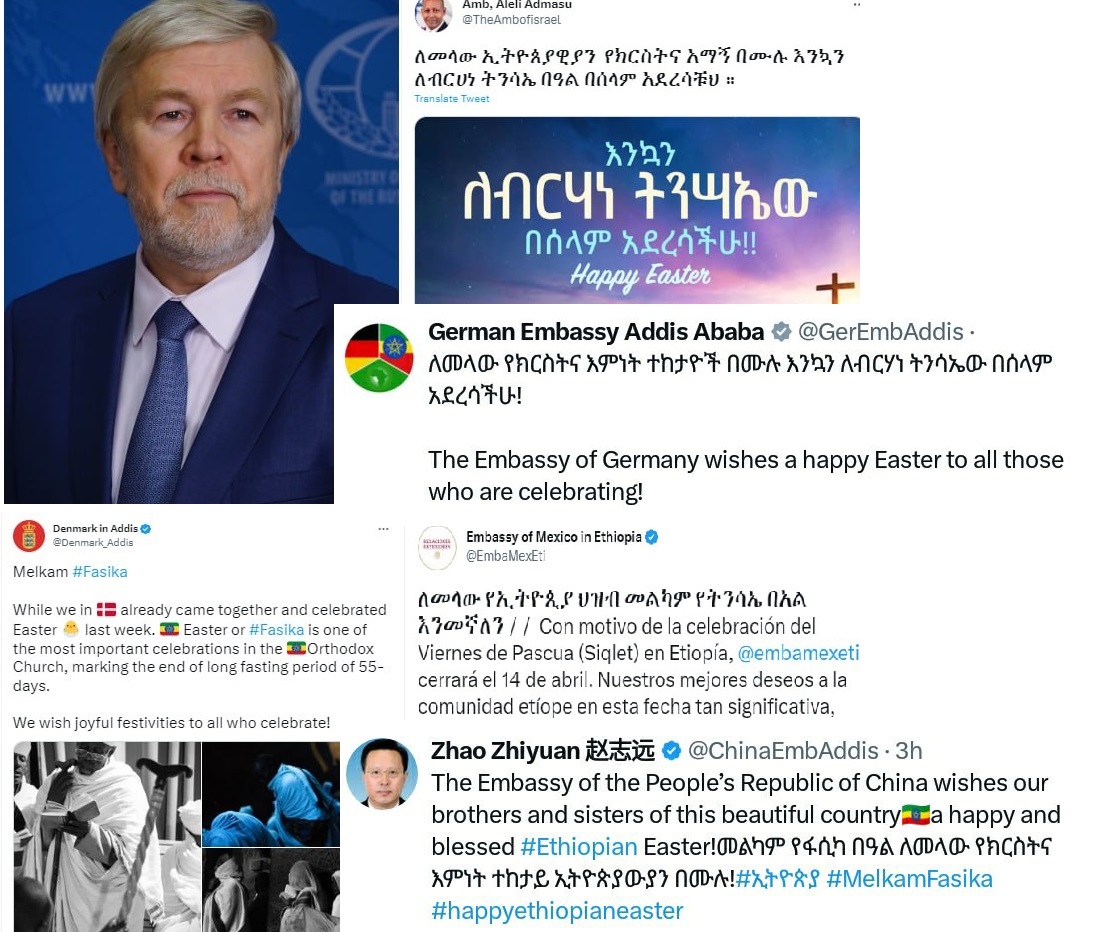Click the verified badge beside Zhao Zhiyuan

pyautogui.click(x=672, y=751)
